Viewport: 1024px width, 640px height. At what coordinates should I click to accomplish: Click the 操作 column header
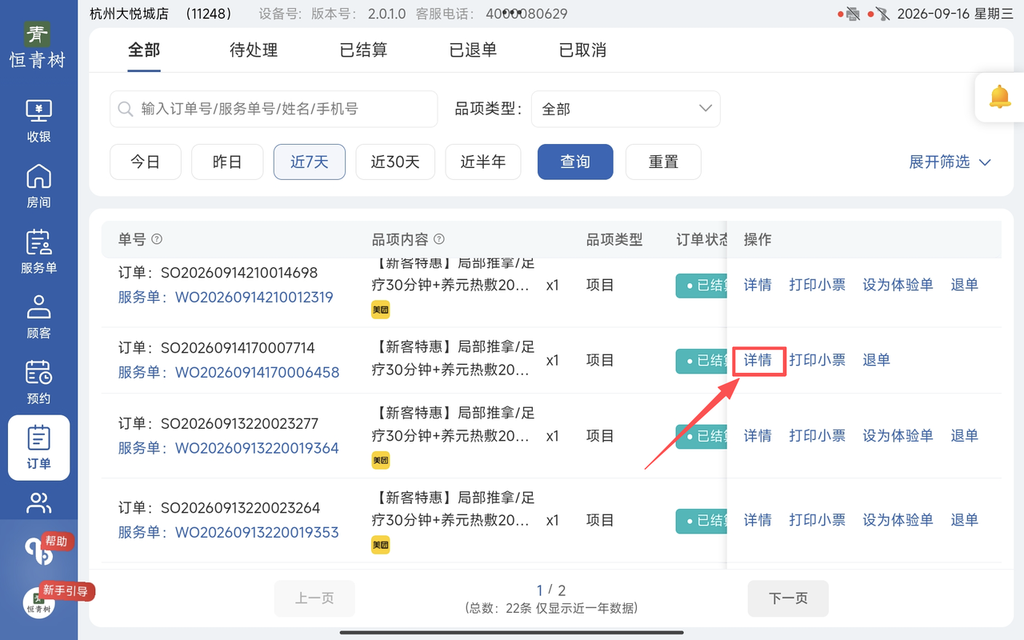click(x=758, y=240)
